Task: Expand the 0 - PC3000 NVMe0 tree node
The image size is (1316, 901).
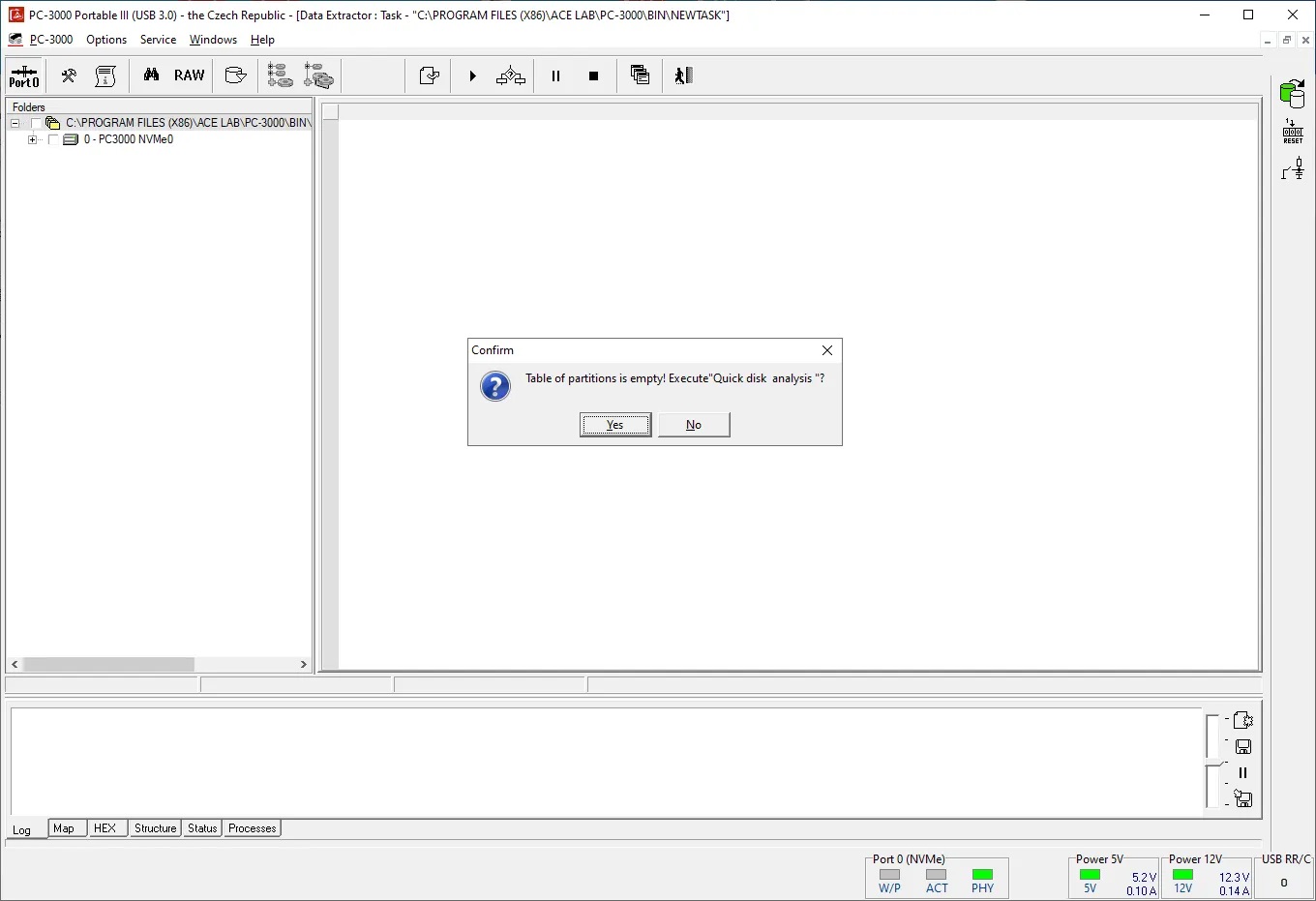Action: tap(32, 139)
